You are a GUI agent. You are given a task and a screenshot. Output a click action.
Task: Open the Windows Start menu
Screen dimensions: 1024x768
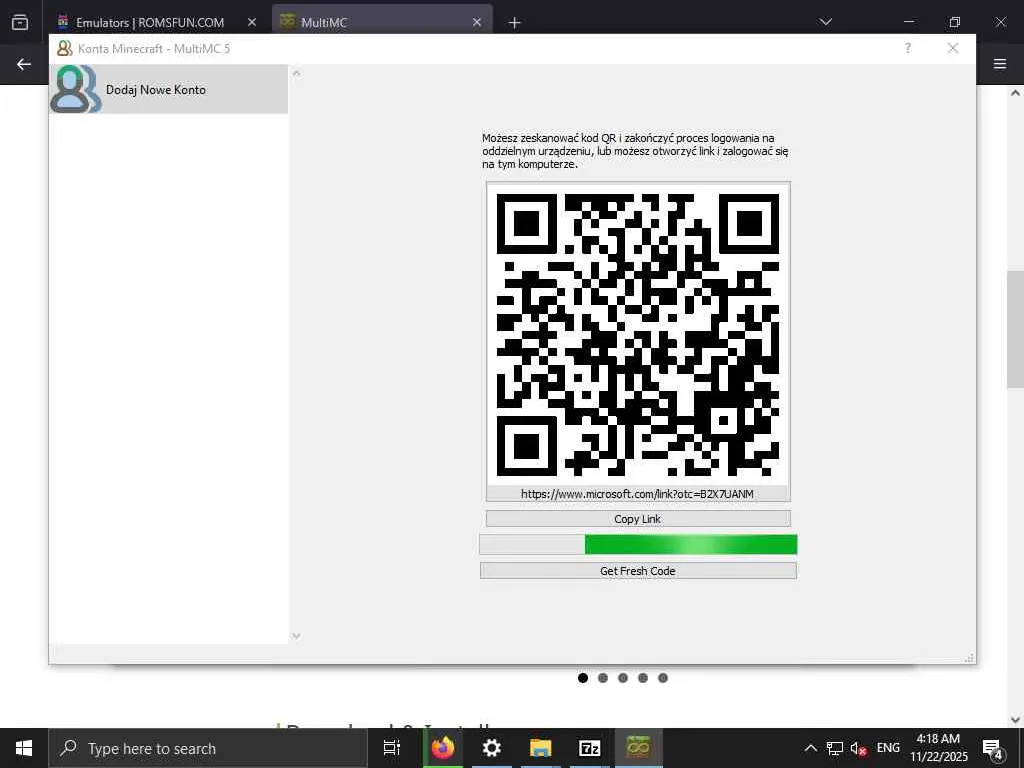click(24, 748)
